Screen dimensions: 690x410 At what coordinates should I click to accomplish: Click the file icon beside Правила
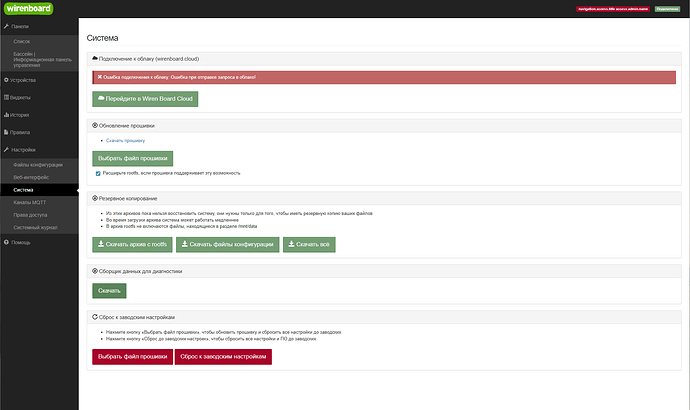point(6,132)
